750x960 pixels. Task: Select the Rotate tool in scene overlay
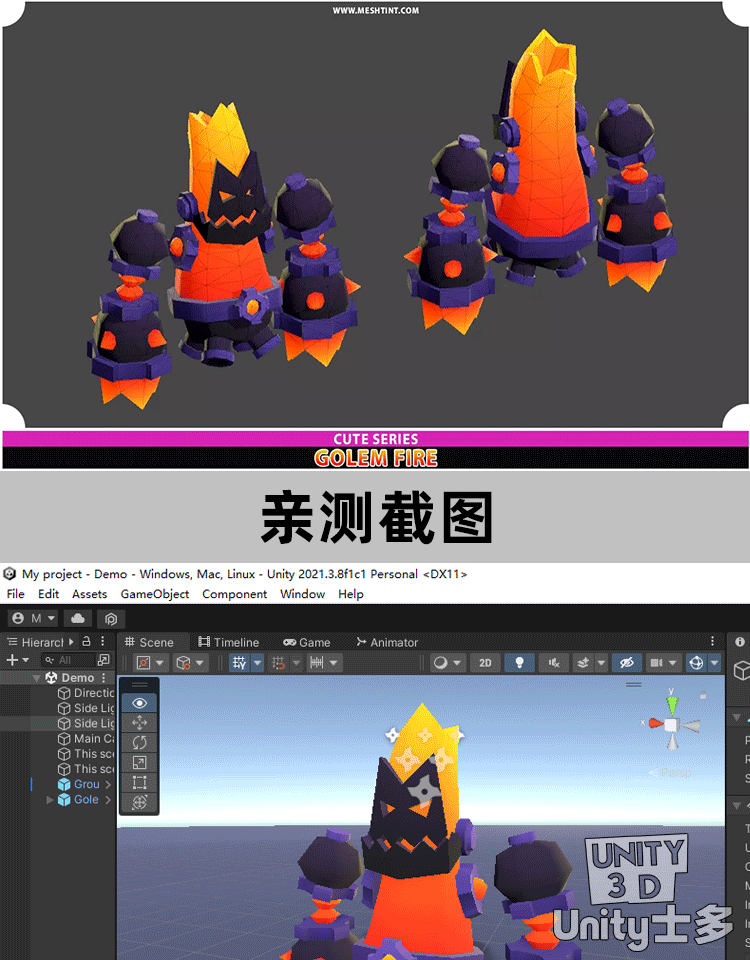click(x=139, y=742)
